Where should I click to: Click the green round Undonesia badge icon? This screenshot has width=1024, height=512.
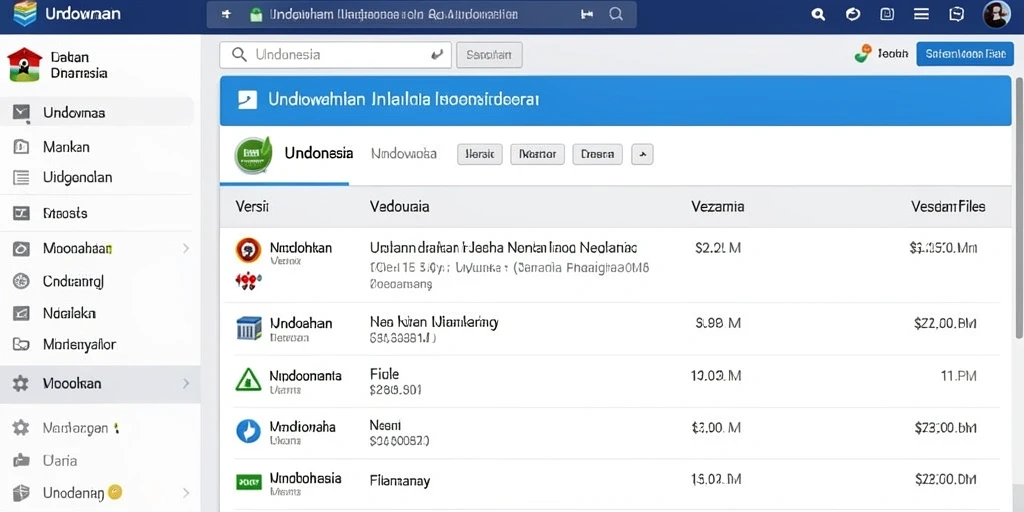(253, 155)
